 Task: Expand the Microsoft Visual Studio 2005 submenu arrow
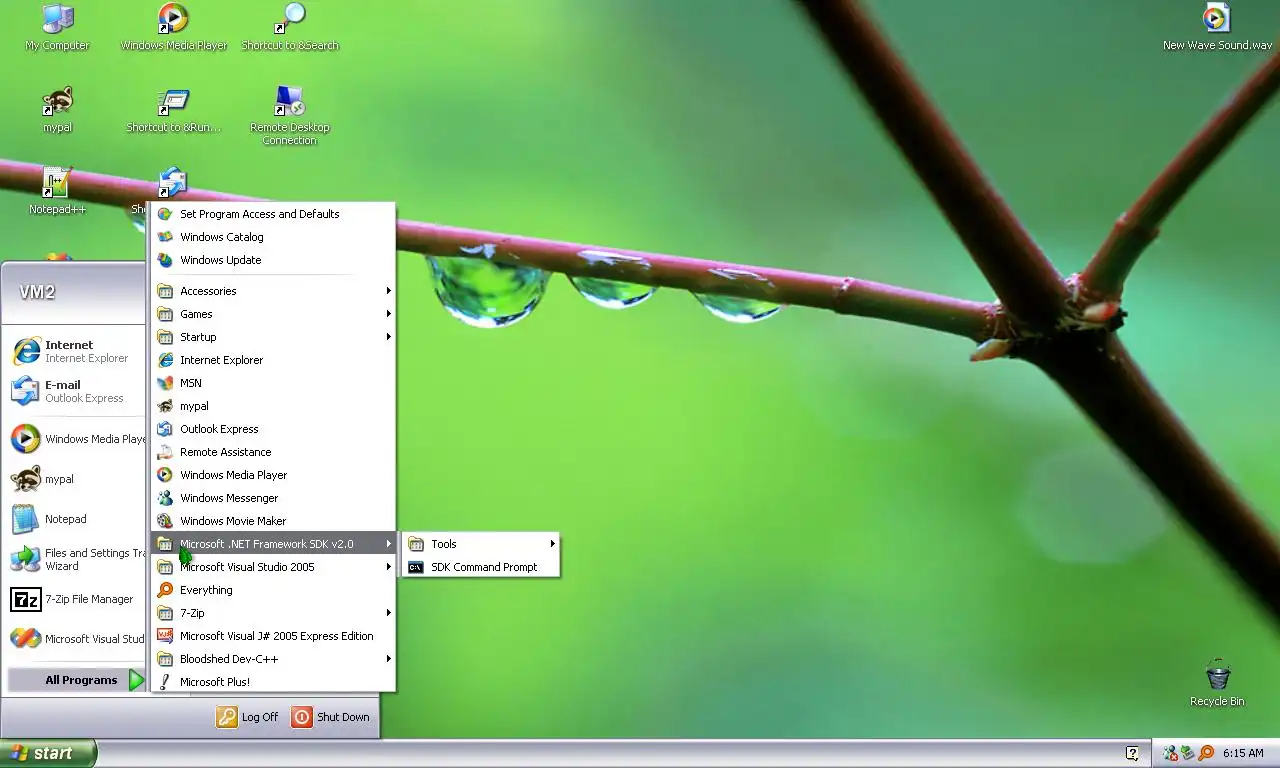pyautogui.click(x=388, y=567)
